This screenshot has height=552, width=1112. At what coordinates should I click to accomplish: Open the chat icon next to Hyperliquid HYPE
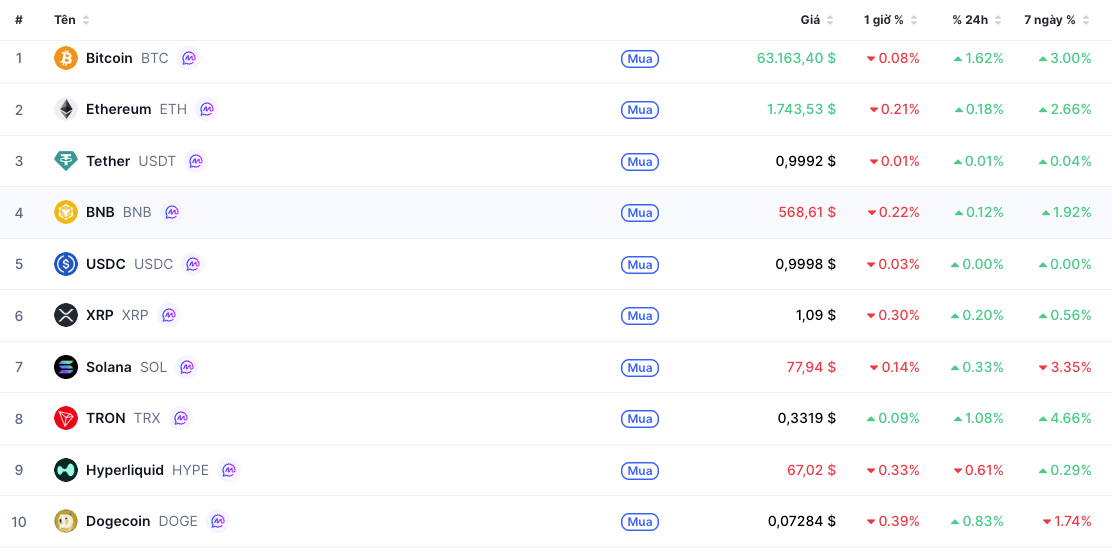point(228,470)
